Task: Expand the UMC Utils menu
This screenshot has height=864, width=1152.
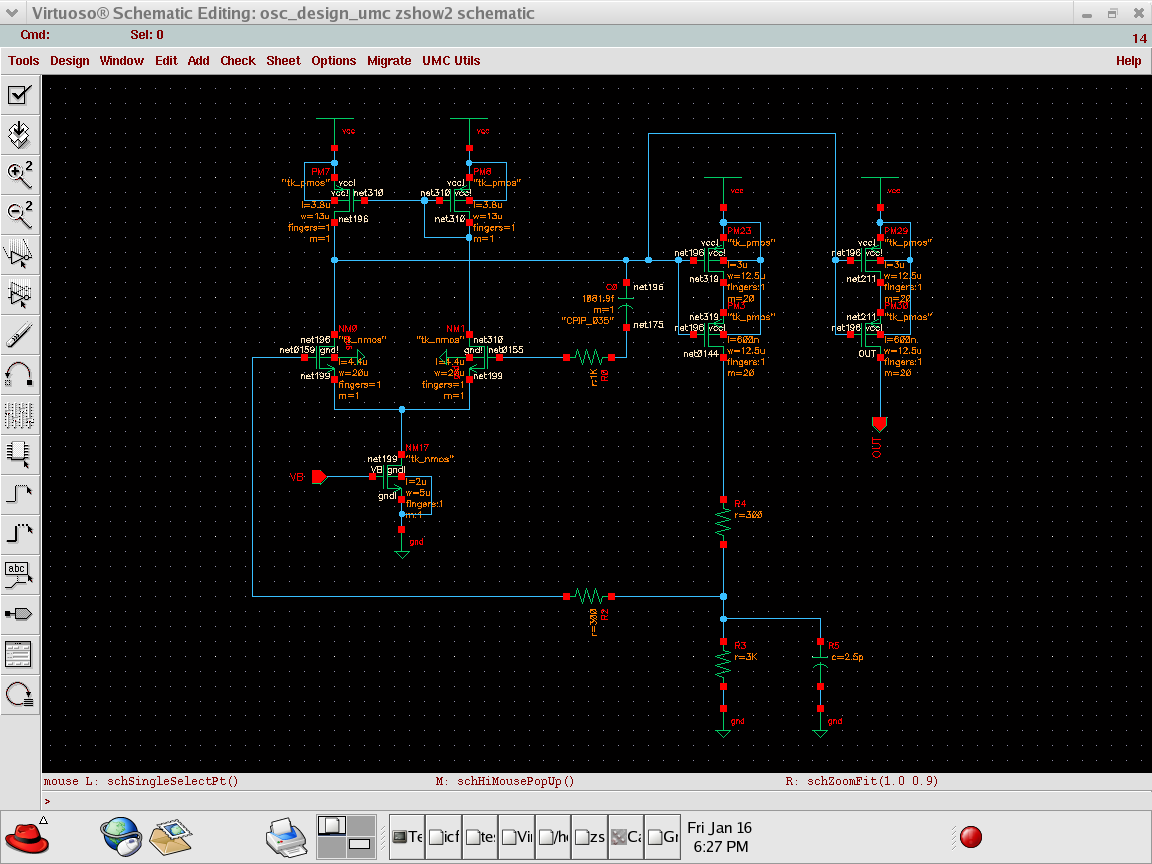Action: tap(451, 61)
